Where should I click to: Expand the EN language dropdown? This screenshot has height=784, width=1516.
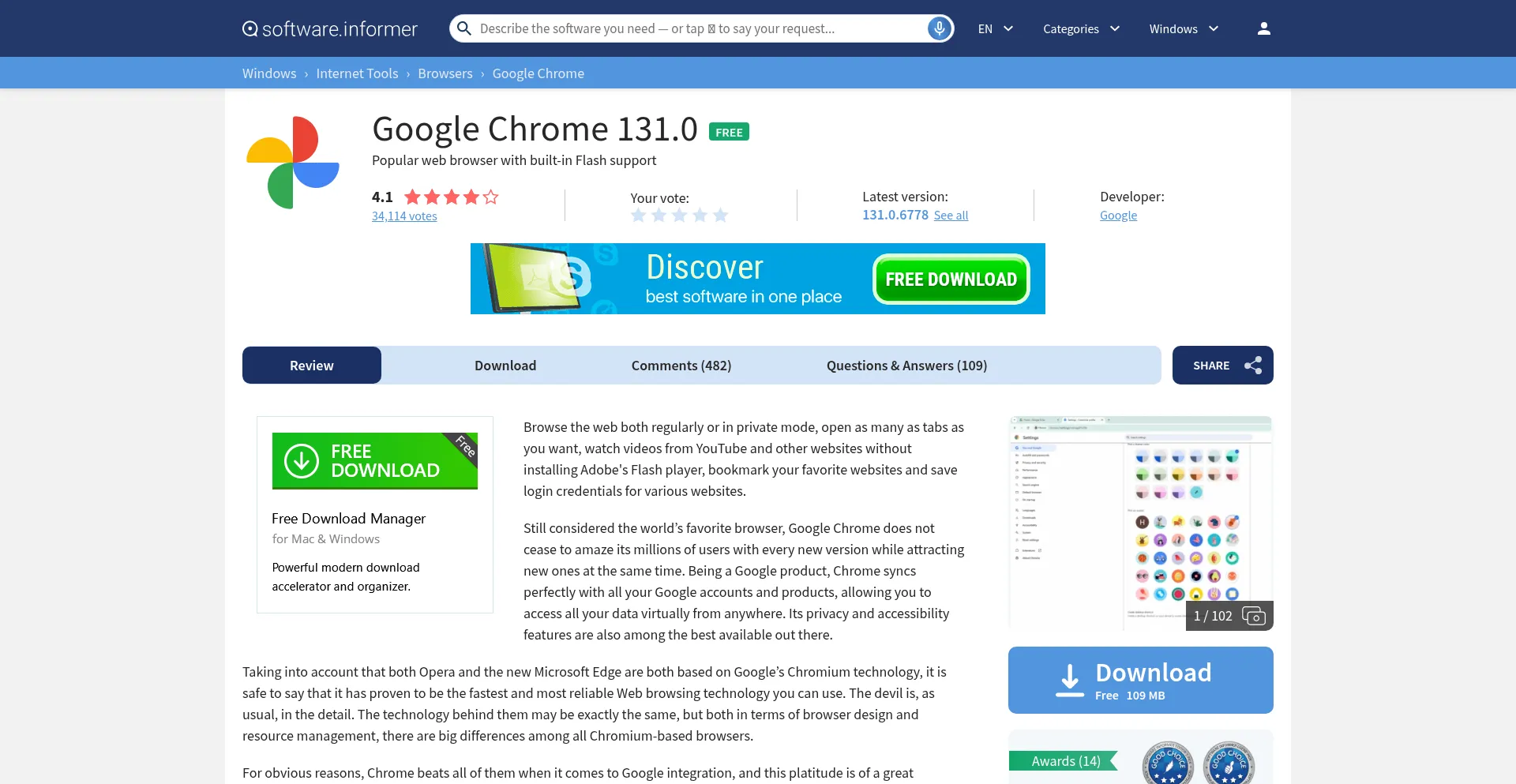click(x=995, y=28)
